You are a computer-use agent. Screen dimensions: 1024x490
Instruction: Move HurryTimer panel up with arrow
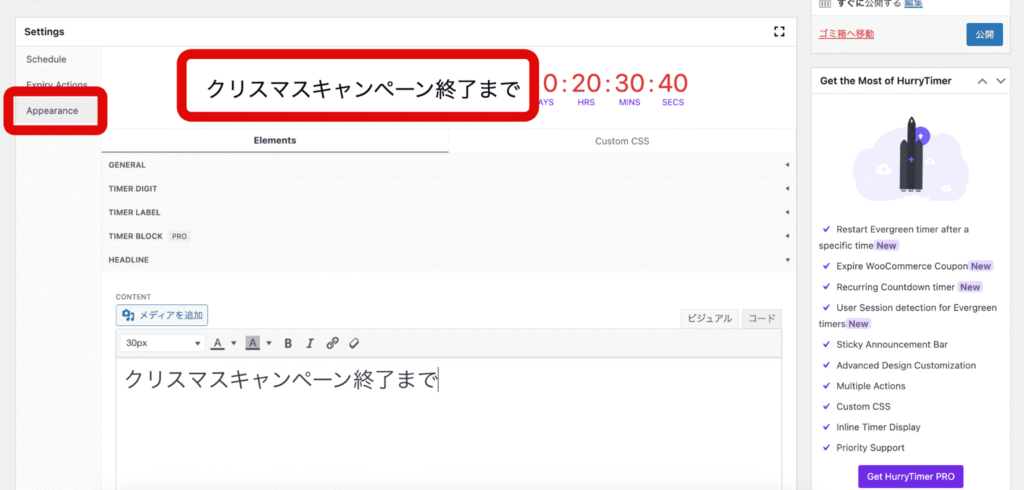pyautogui.click(x=982, y=81)
